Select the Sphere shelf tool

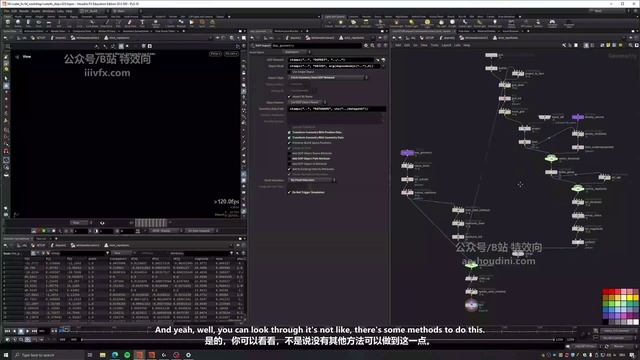[x=18, y=22]
